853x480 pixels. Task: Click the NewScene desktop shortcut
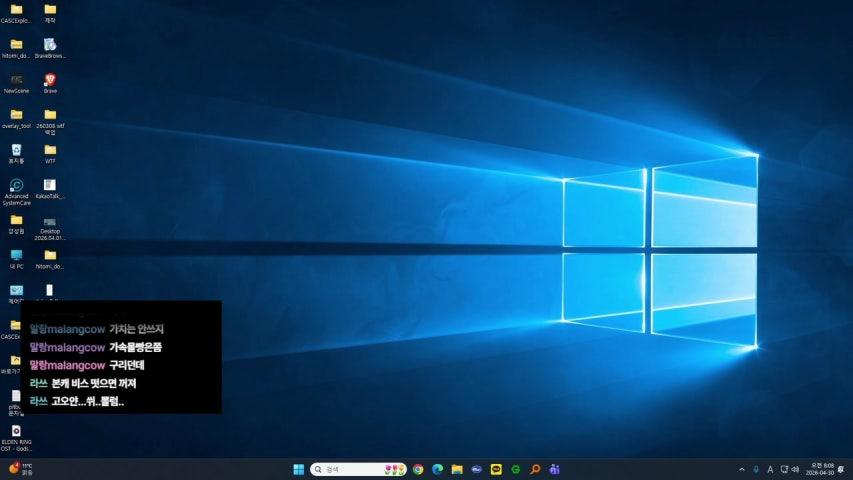(16, 80)
